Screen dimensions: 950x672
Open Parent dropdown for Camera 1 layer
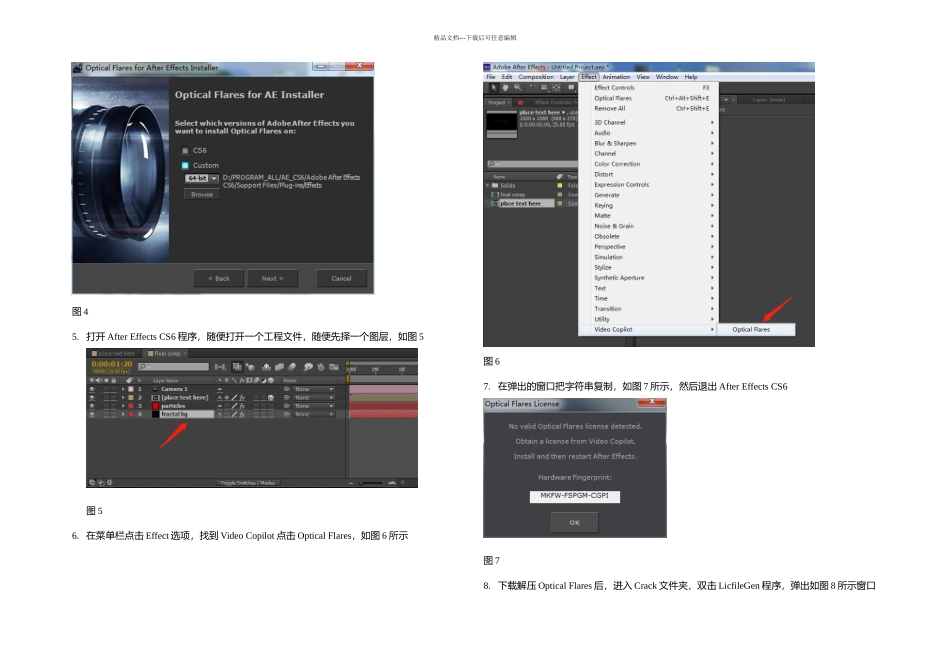click(314, 389)
